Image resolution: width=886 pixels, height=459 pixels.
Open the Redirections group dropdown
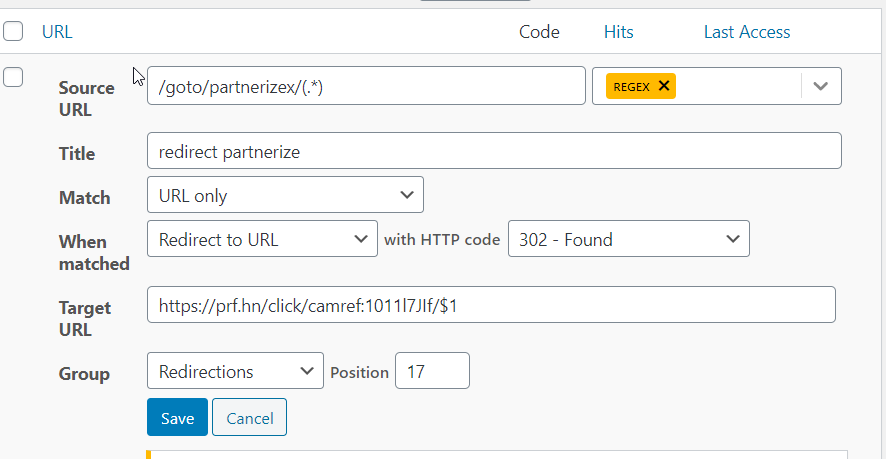pyautogui.click(x=235, y=371)
